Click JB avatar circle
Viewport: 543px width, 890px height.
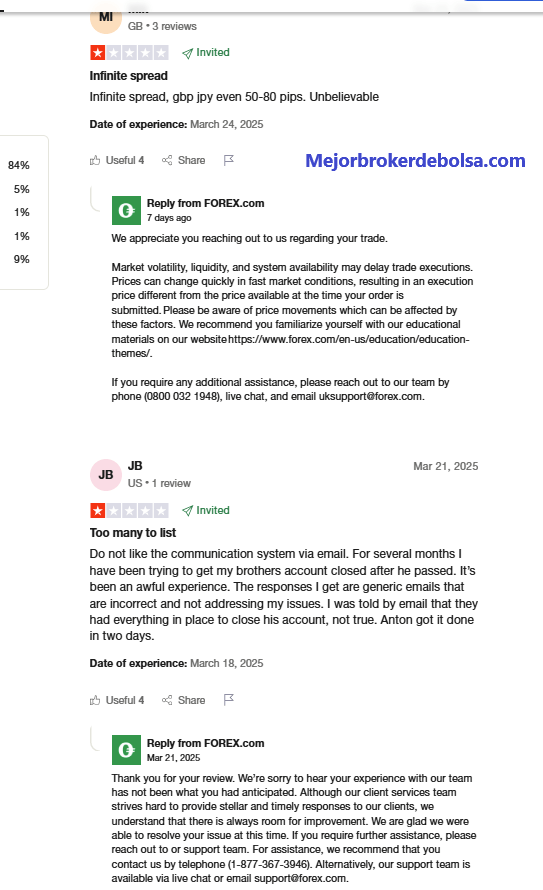point(106,475)
